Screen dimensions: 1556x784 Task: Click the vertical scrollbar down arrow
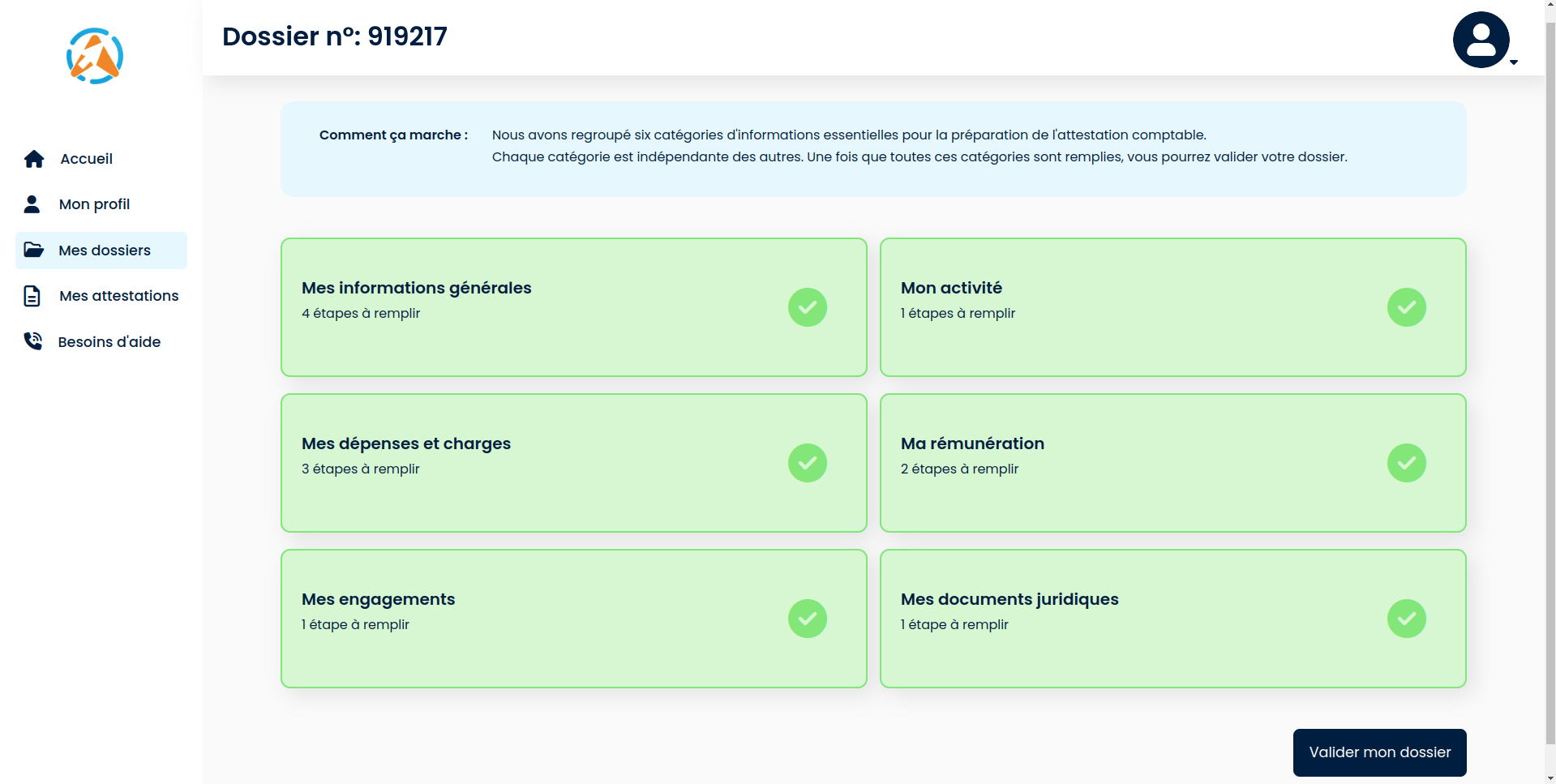point(1550,778)
